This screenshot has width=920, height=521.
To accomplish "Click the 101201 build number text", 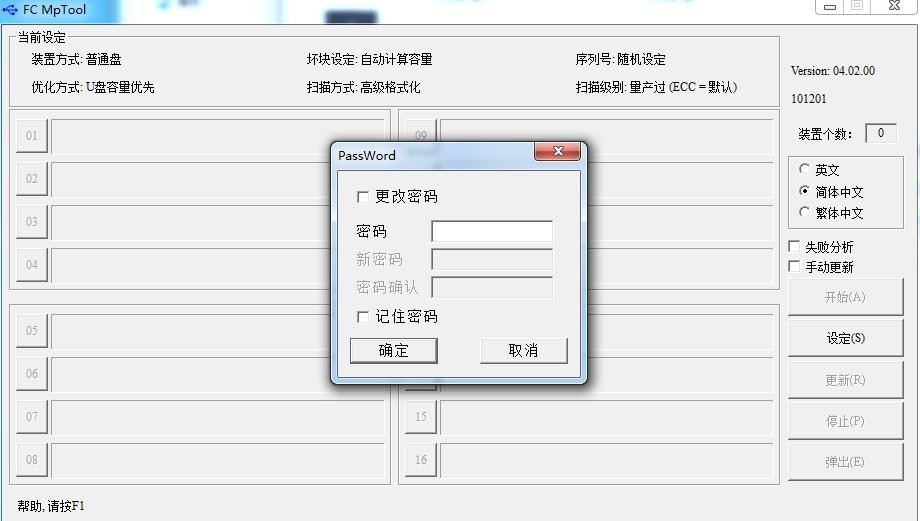I will click(x=809, y=99).
